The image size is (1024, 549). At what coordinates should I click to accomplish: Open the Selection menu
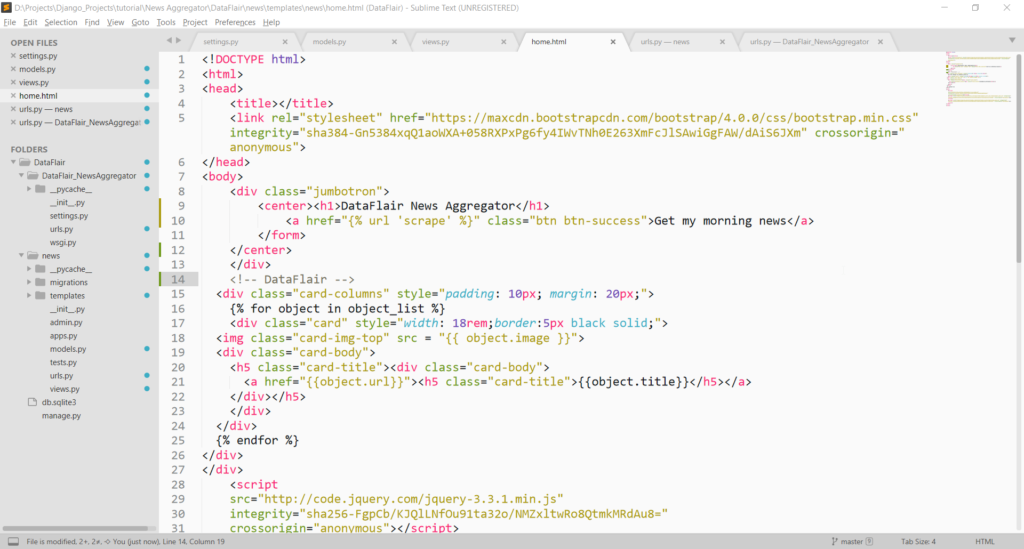(60, 21)
